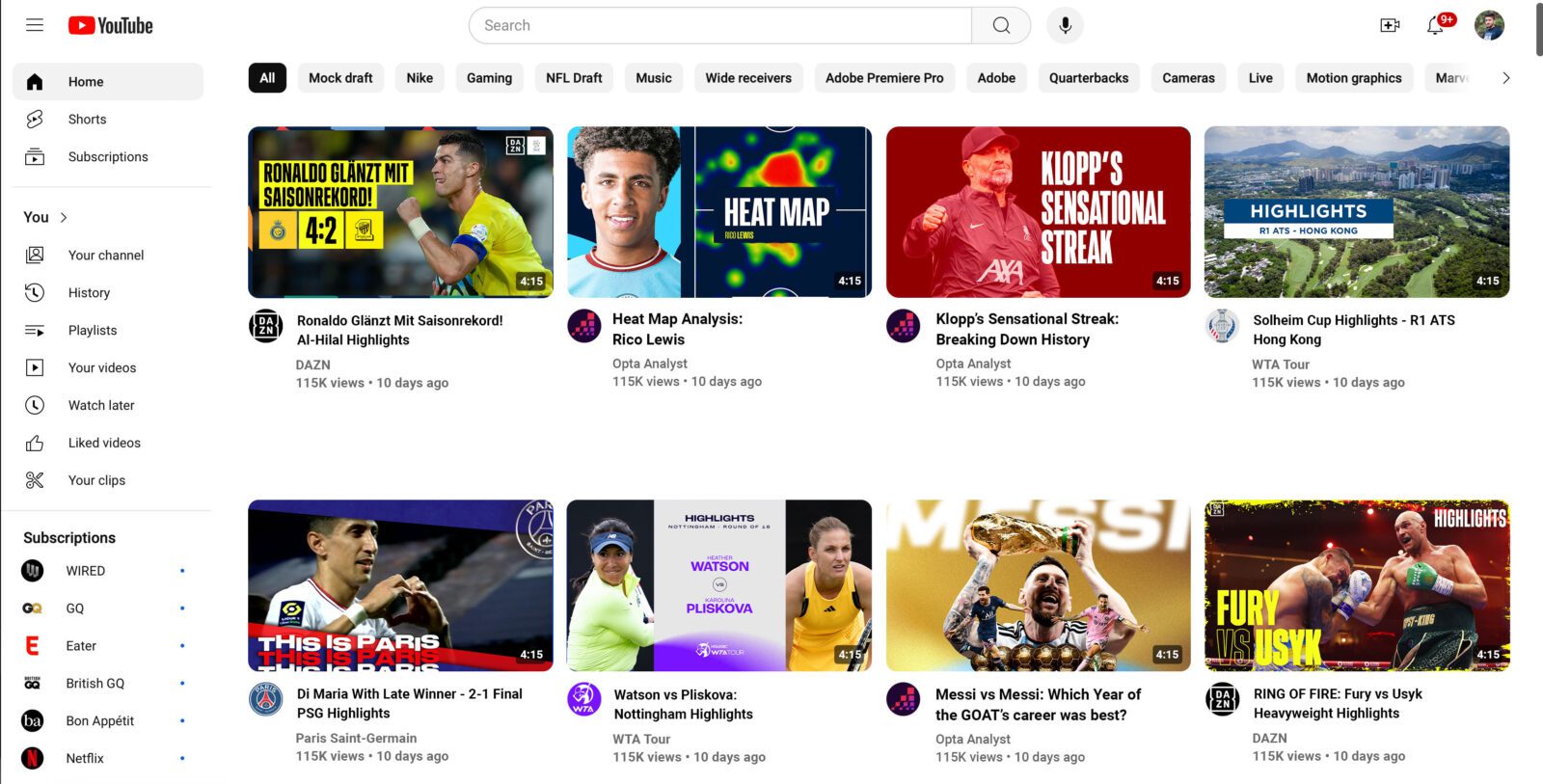Screen dimensions: 1543x784
Task: Click WTA avatar beside Watson vs Pliskova
Action: pos(584,699)
